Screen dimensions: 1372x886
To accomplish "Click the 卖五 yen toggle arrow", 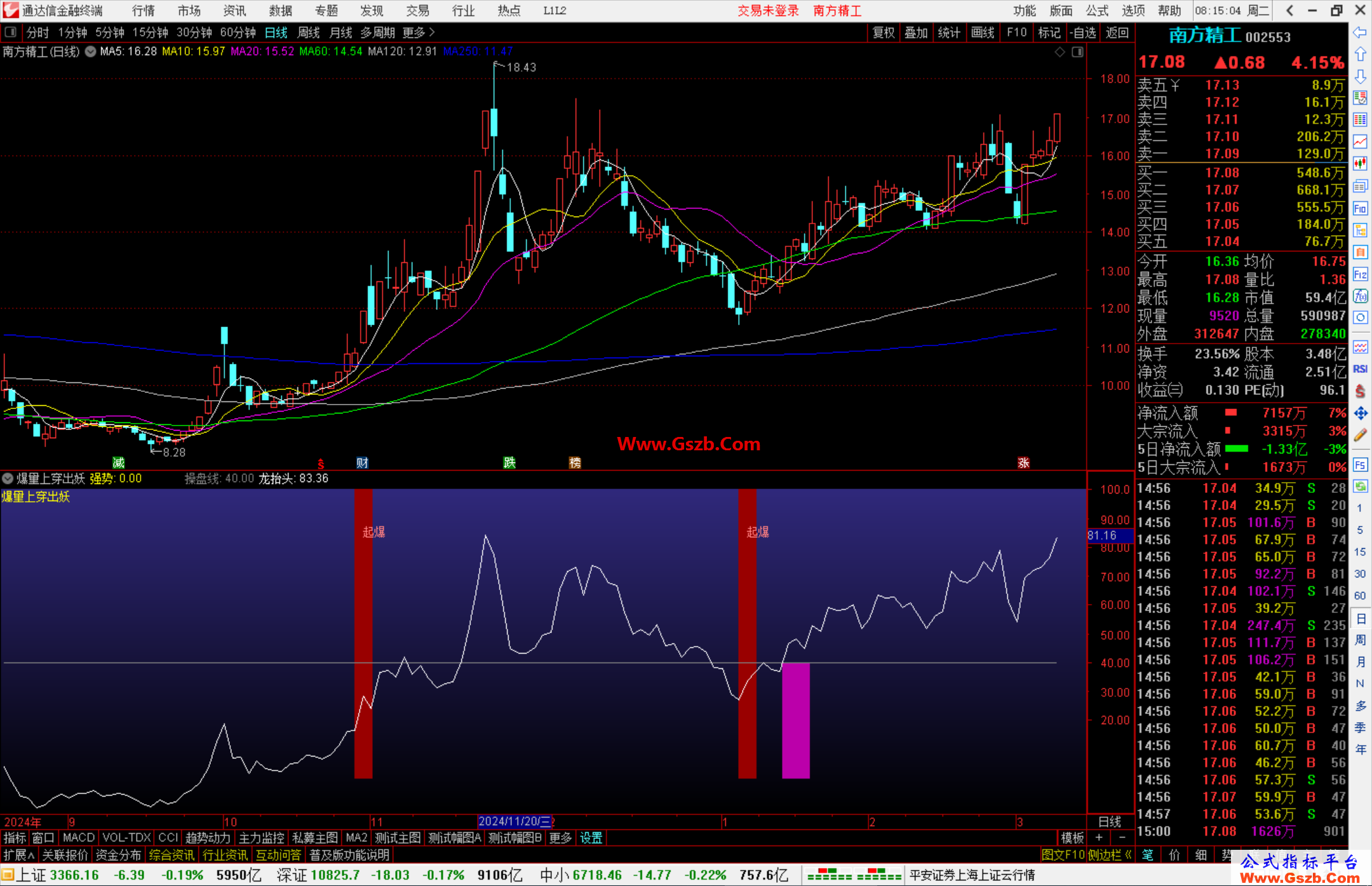I will [x=1175, y=85].
